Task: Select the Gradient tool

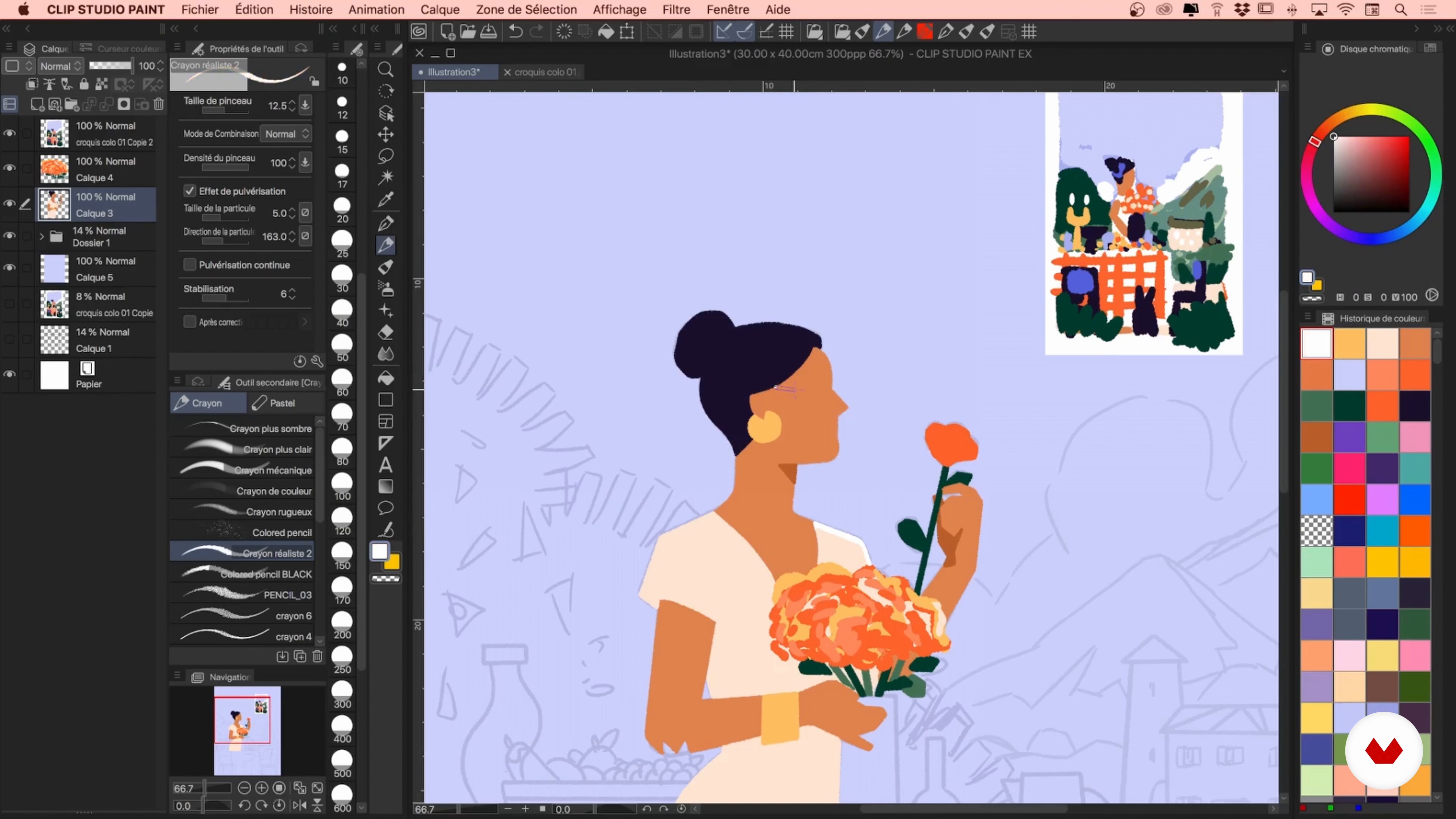Action: (386, 486)
